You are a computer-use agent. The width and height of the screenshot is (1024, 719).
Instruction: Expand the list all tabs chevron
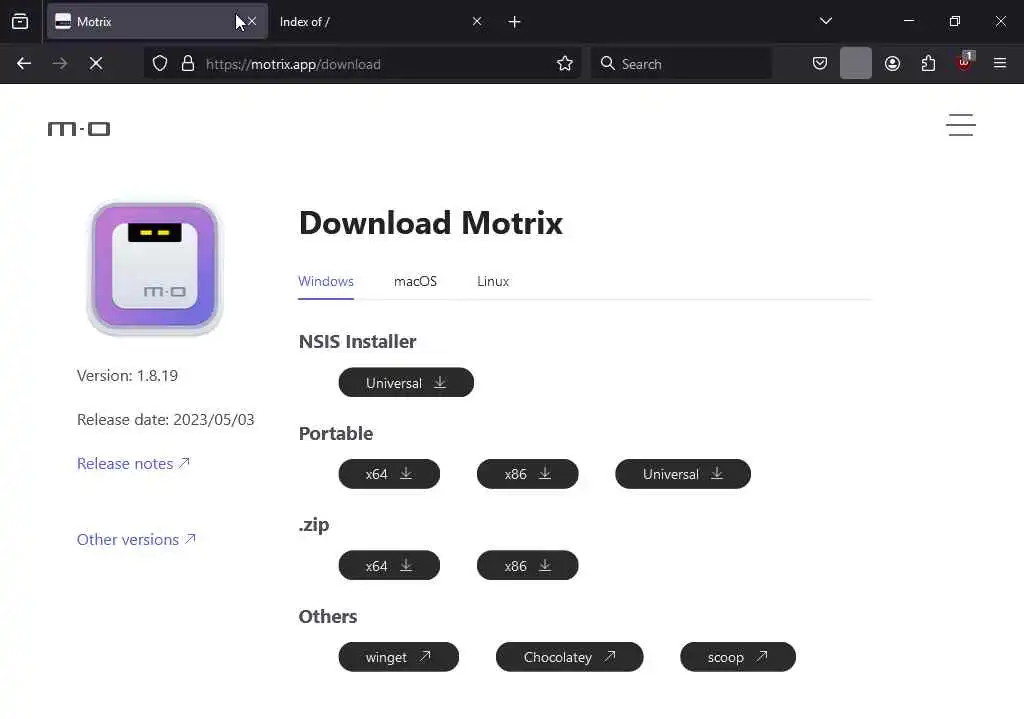point(825,21)
